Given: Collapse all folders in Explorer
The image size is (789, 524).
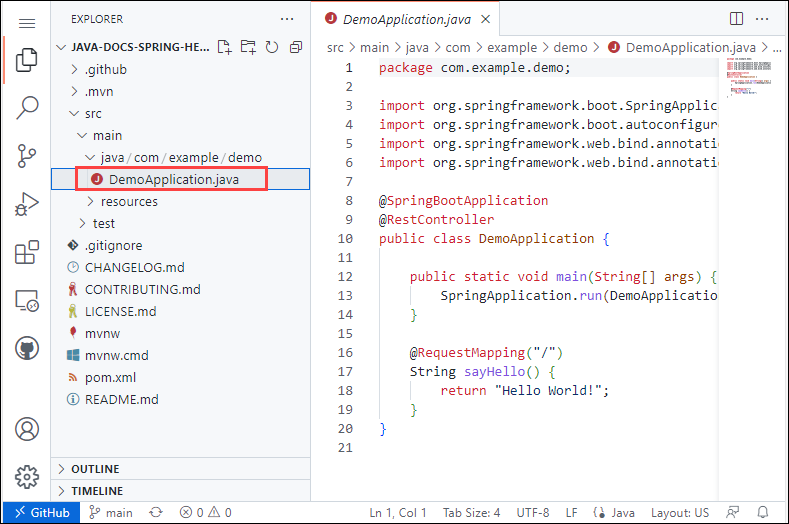Looking at the screenshot, I should click(x=296, y=47).
